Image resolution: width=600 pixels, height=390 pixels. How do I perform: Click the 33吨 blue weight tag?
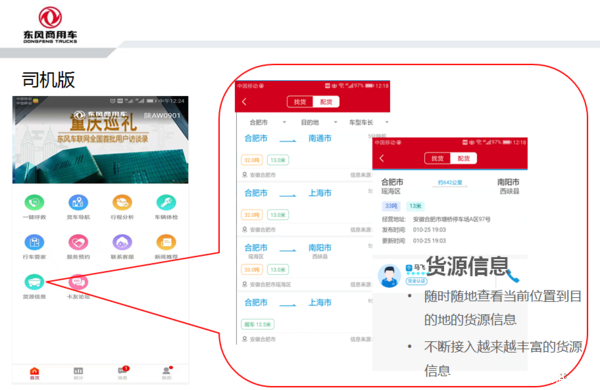point(391,206)
